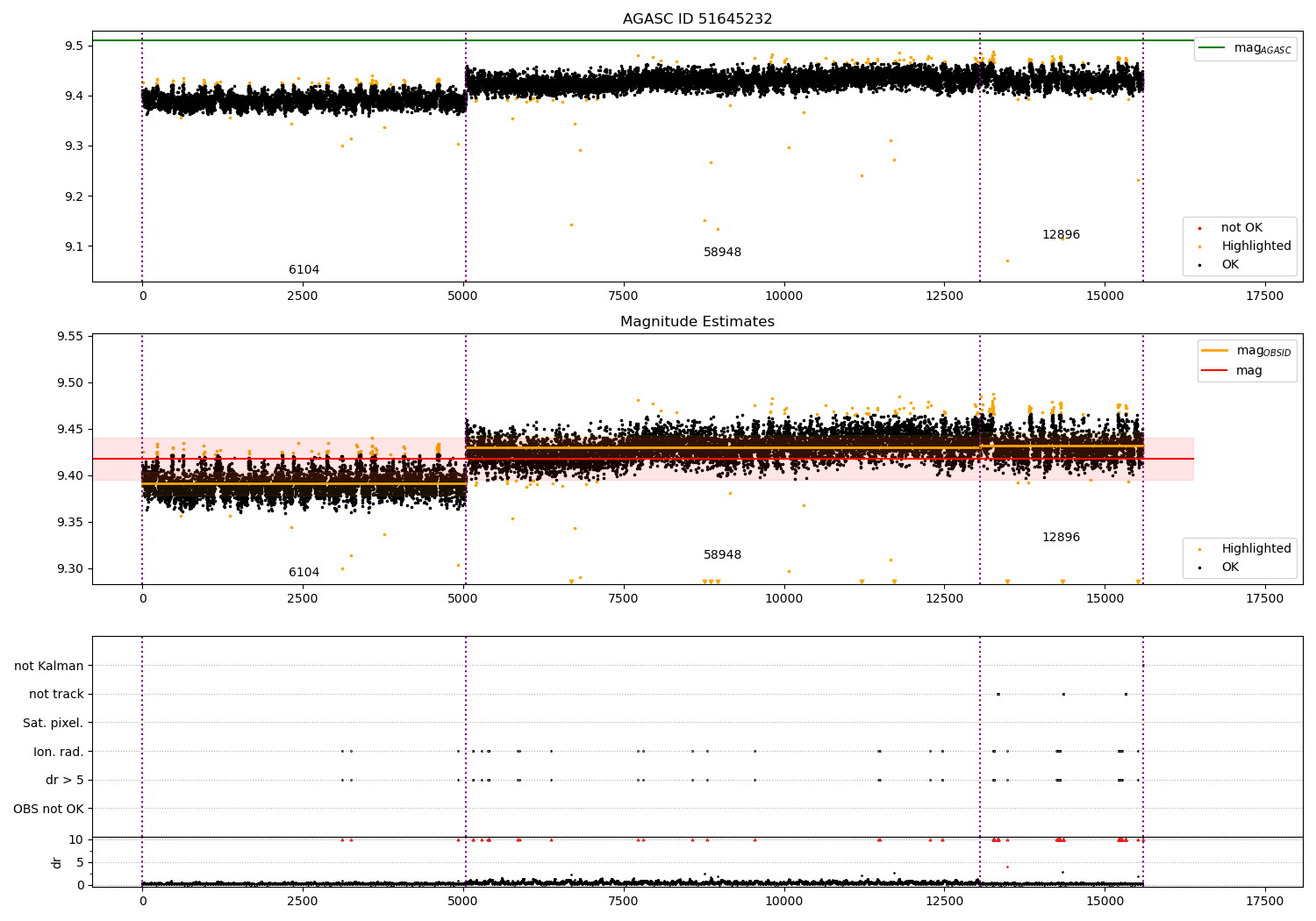The width and height of the screenshot is (1316, 921).
Task: Click the 'Ion. rad.' row label
Action: point(59,752)
